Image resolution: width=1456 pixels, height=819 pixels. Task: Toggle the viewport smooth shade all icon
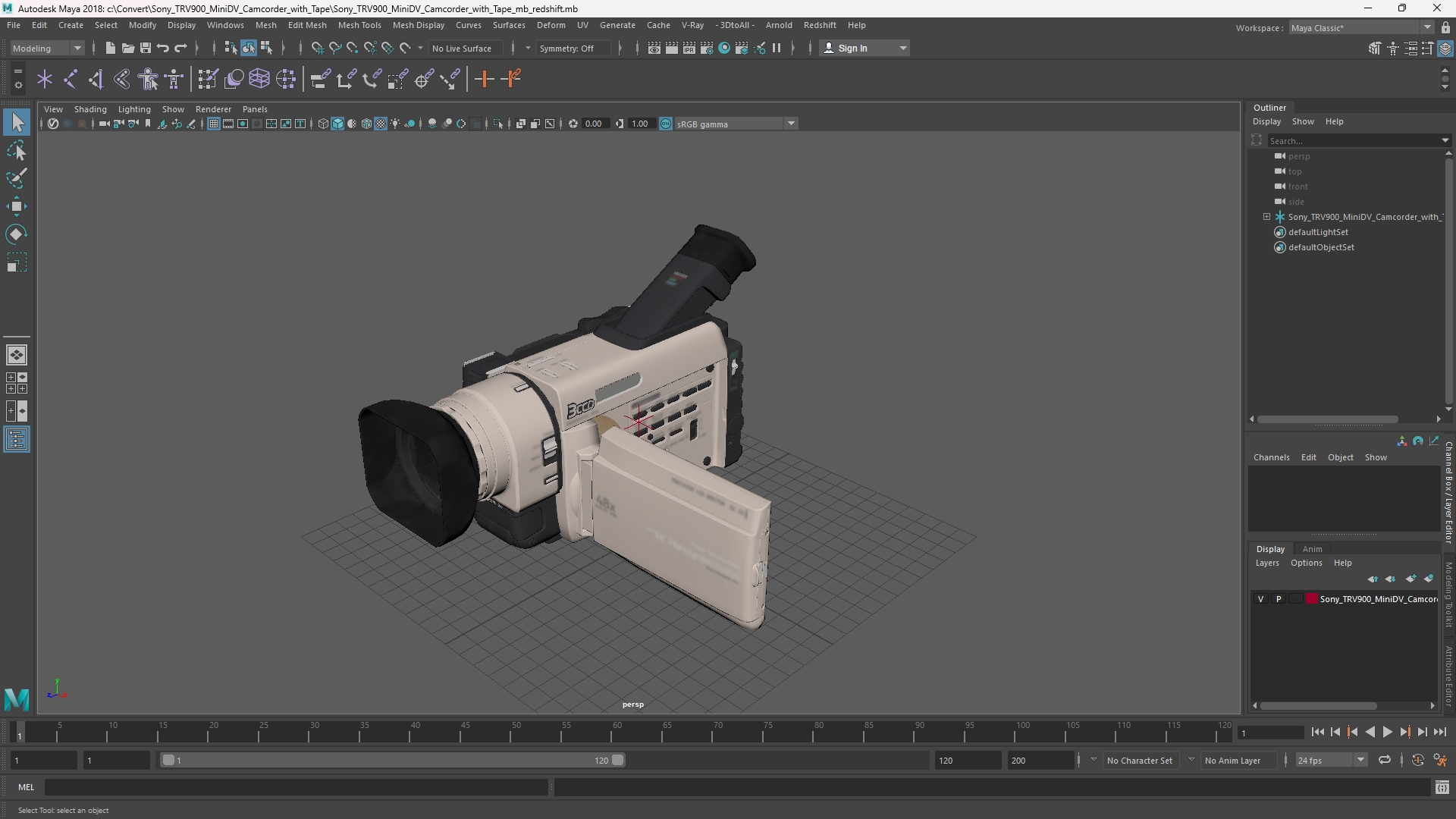pos(337,124)
